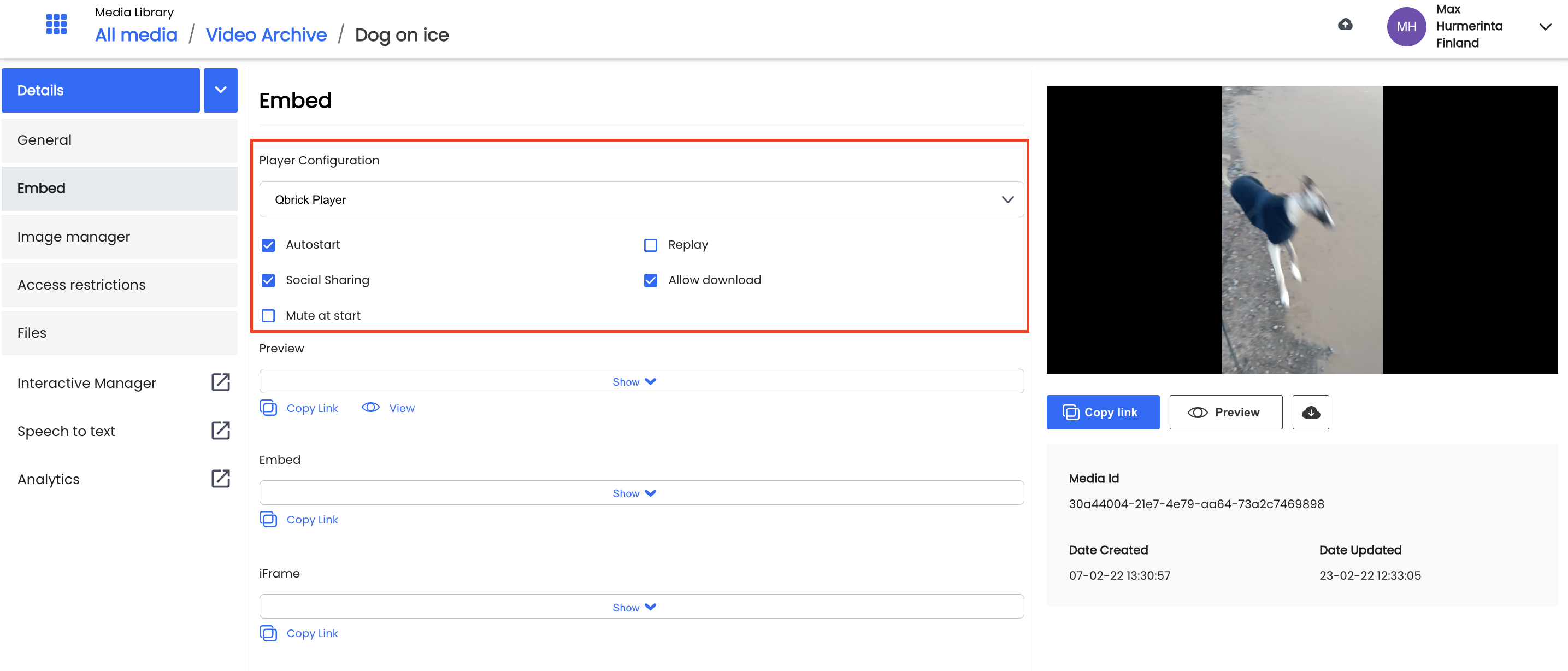This screenshot has width=1568, height=671.
Task: Go to Access restrictions
Action: (x=119, y=284)
